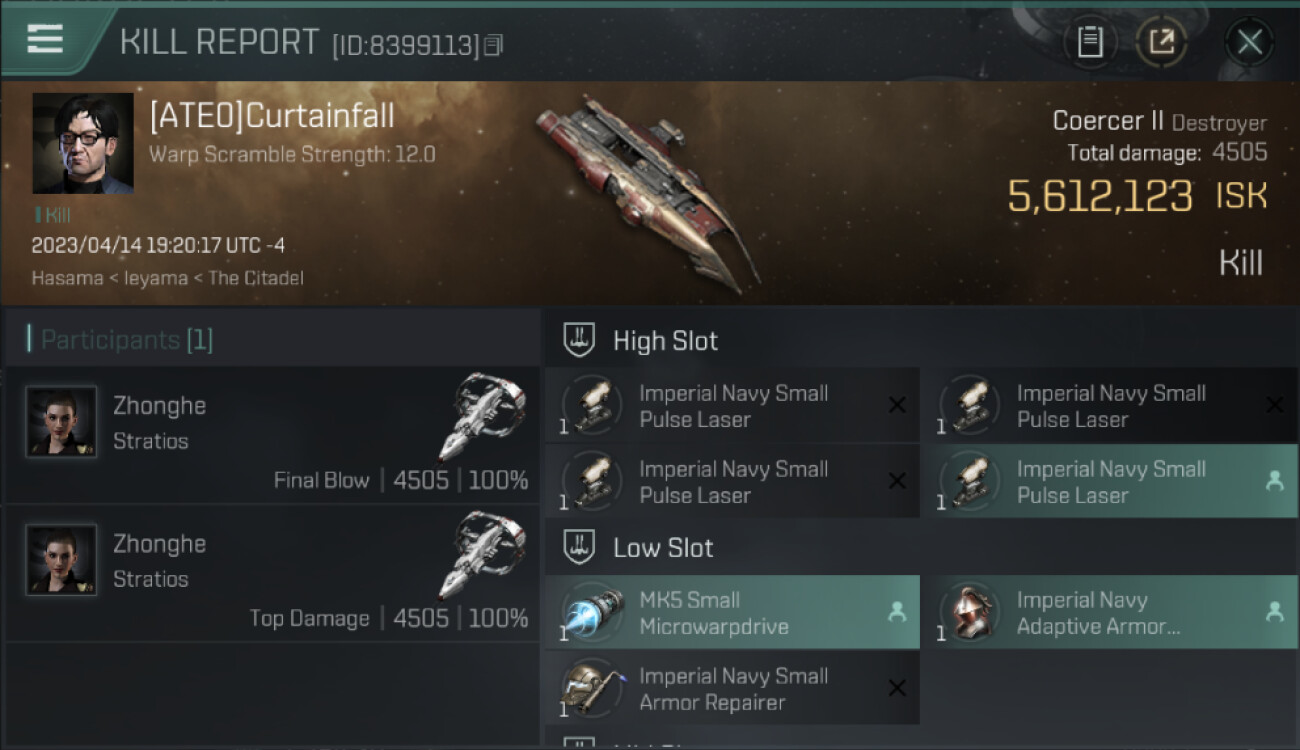The image size is (1300, 750).
Task: Click Zhonghe's Top Damage portrait
Action: tap(62, 560)
